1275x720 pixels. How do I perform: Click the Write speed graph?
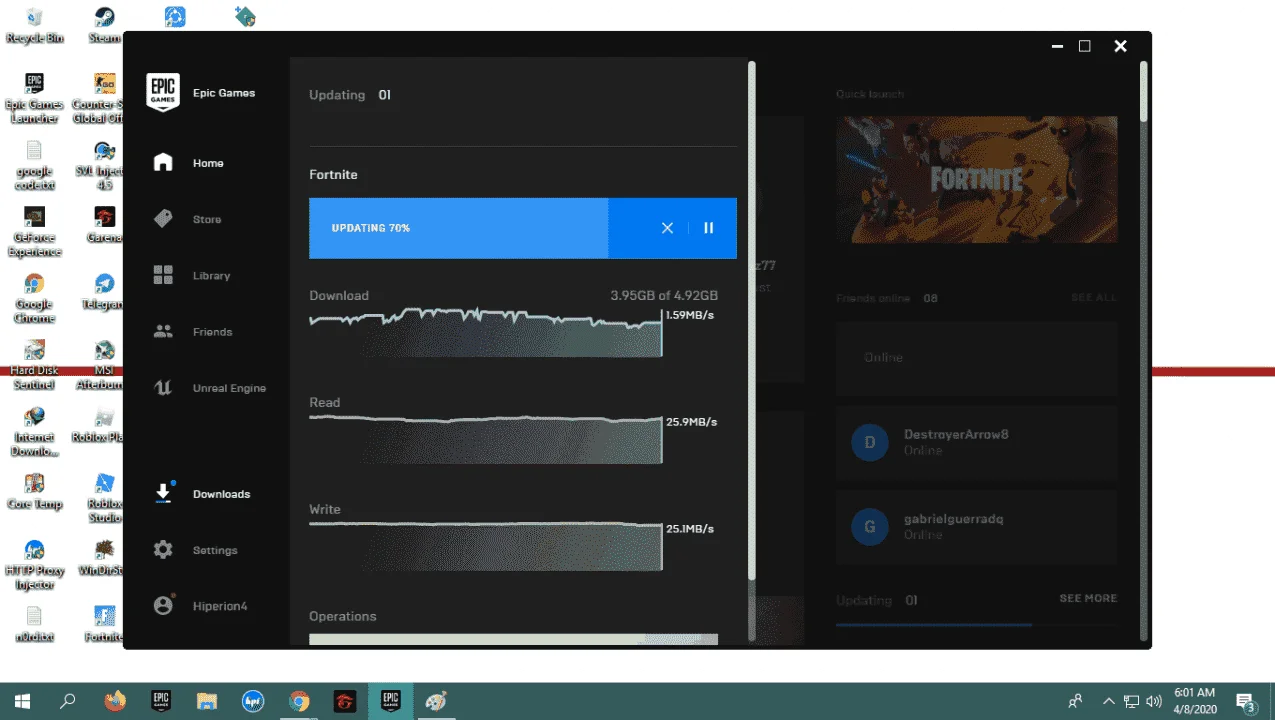pyautogui.click(x=485, y=546)
